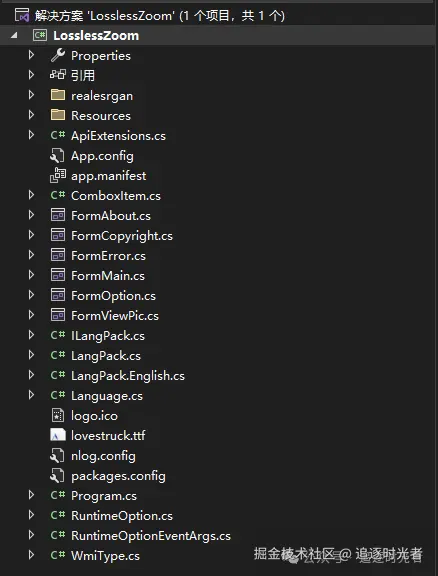The image size is (438, 576).
Task: Click the form icon of FormViewPic.cs
Action: point(58,315)
